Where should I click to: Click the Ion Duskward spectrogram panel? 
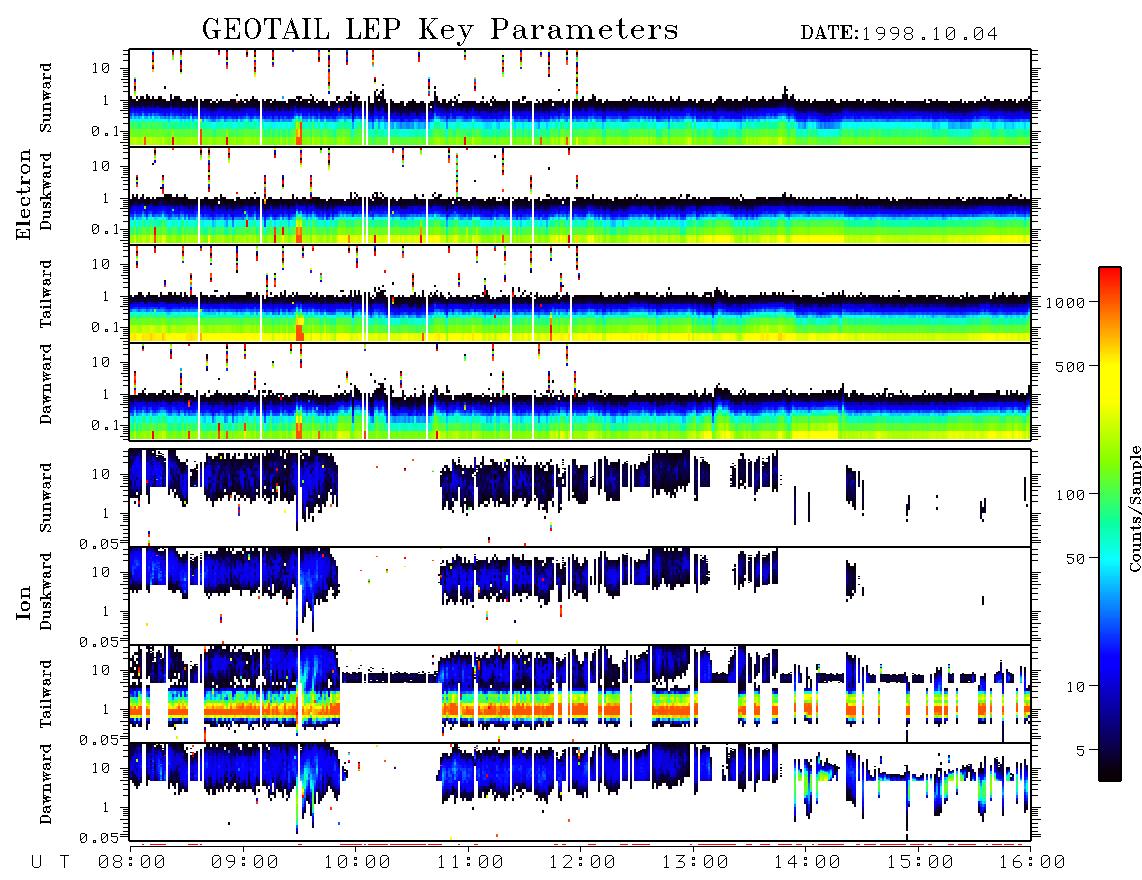tap(580, 596)
